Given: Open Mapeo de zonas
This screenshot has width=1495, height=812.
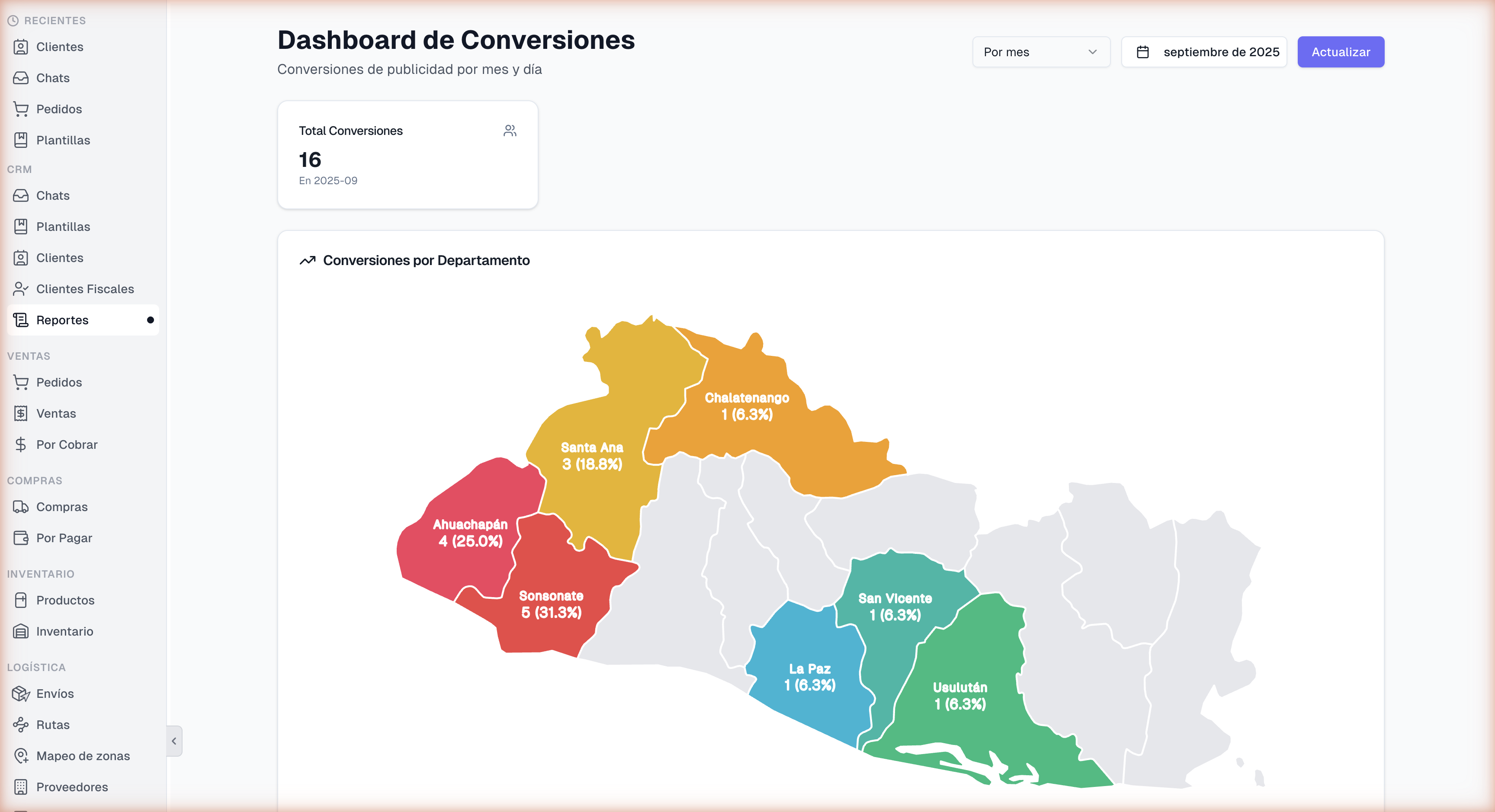Looking at the screenshot, I should pyautogui.click(x=83, y=756).
